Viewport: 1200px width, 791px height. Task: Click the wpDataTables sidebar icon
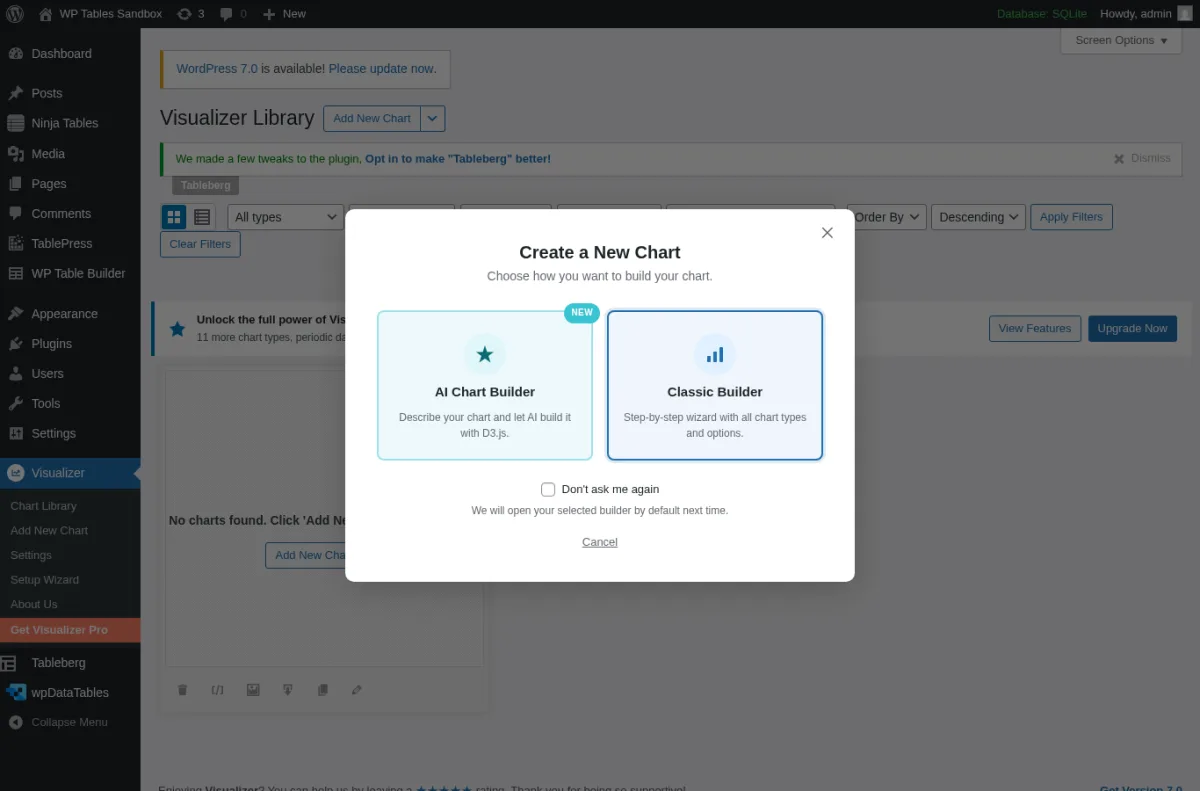[16, 692]
